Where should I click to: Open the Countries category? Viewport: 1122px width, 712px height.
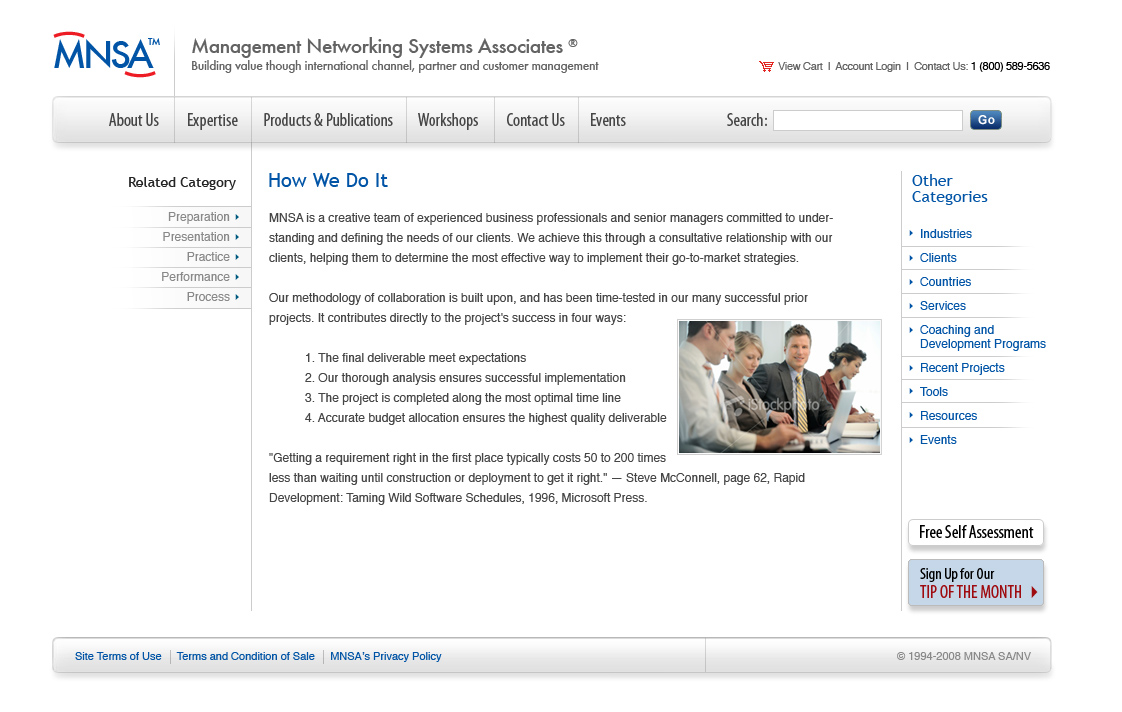click(x=945, y=282)
